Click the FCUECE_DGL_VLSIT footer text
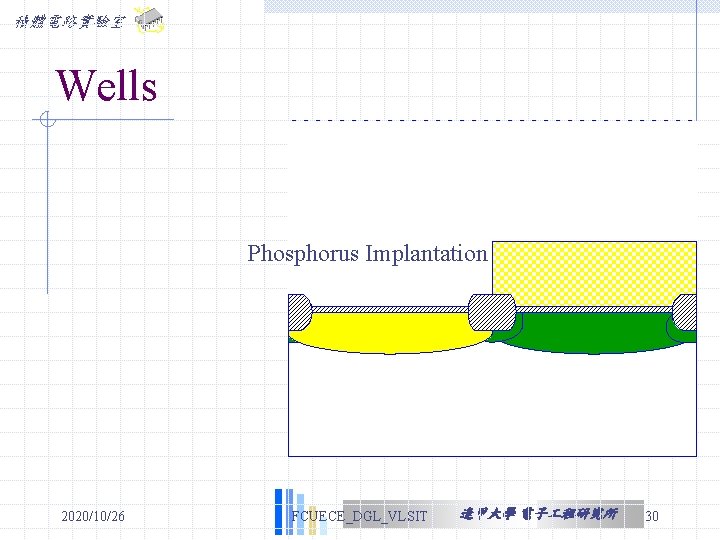 [x=359, y=516]
